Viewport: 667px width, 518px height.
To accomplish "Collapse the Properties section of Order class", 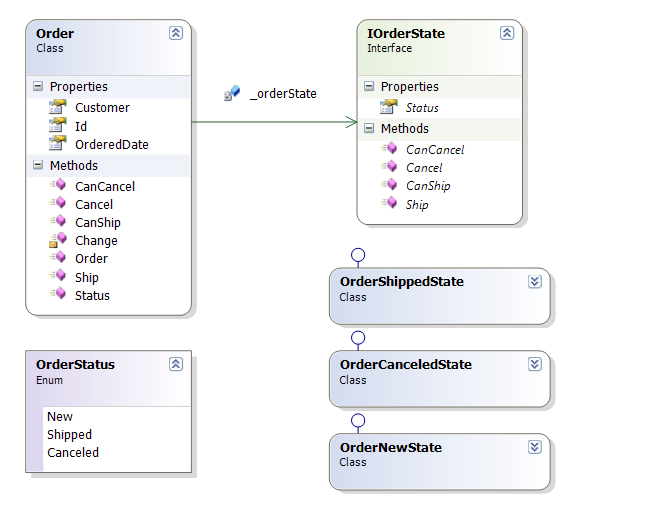I will click(38, 87).
